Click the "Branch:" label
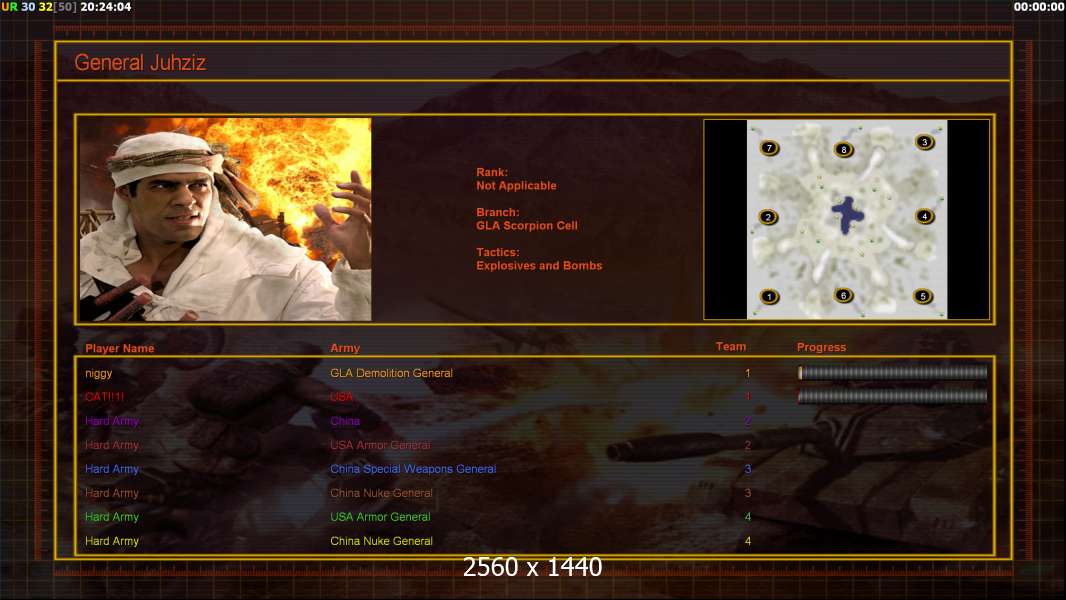 point(497,212)
